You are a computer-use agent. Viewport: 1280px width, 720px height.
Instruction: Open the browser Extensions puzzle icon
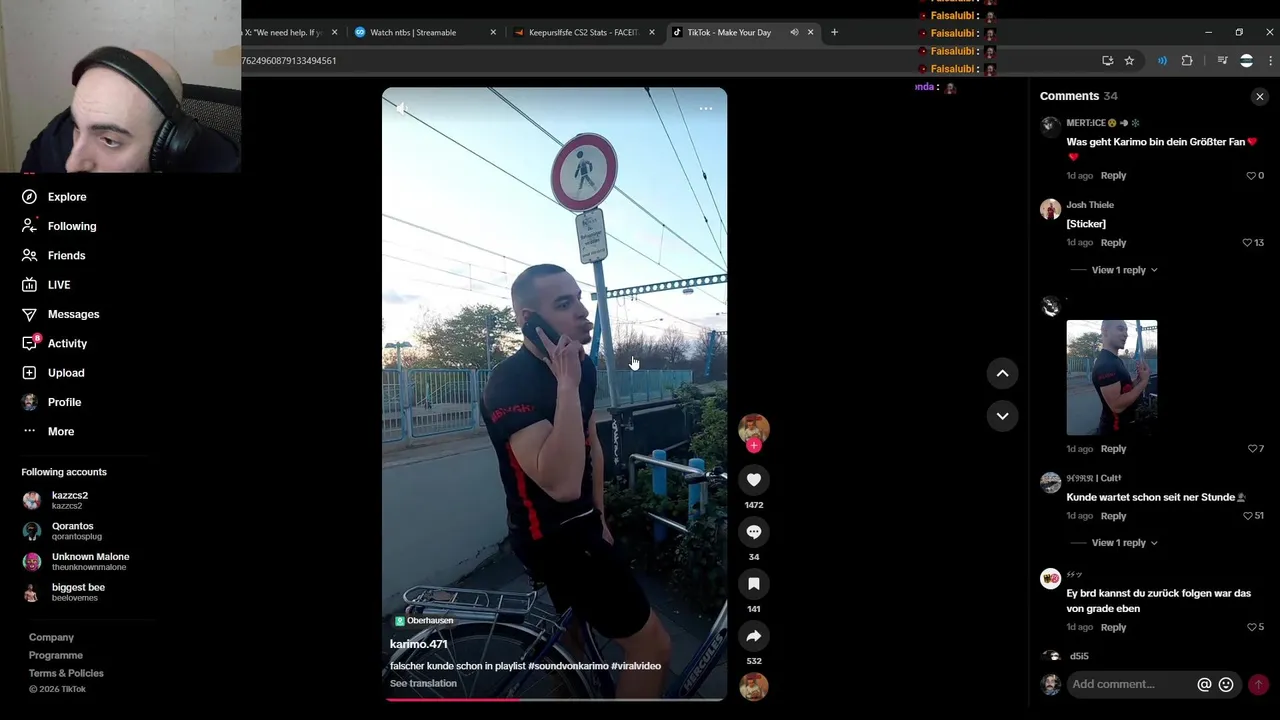[x=1187, y=61]
